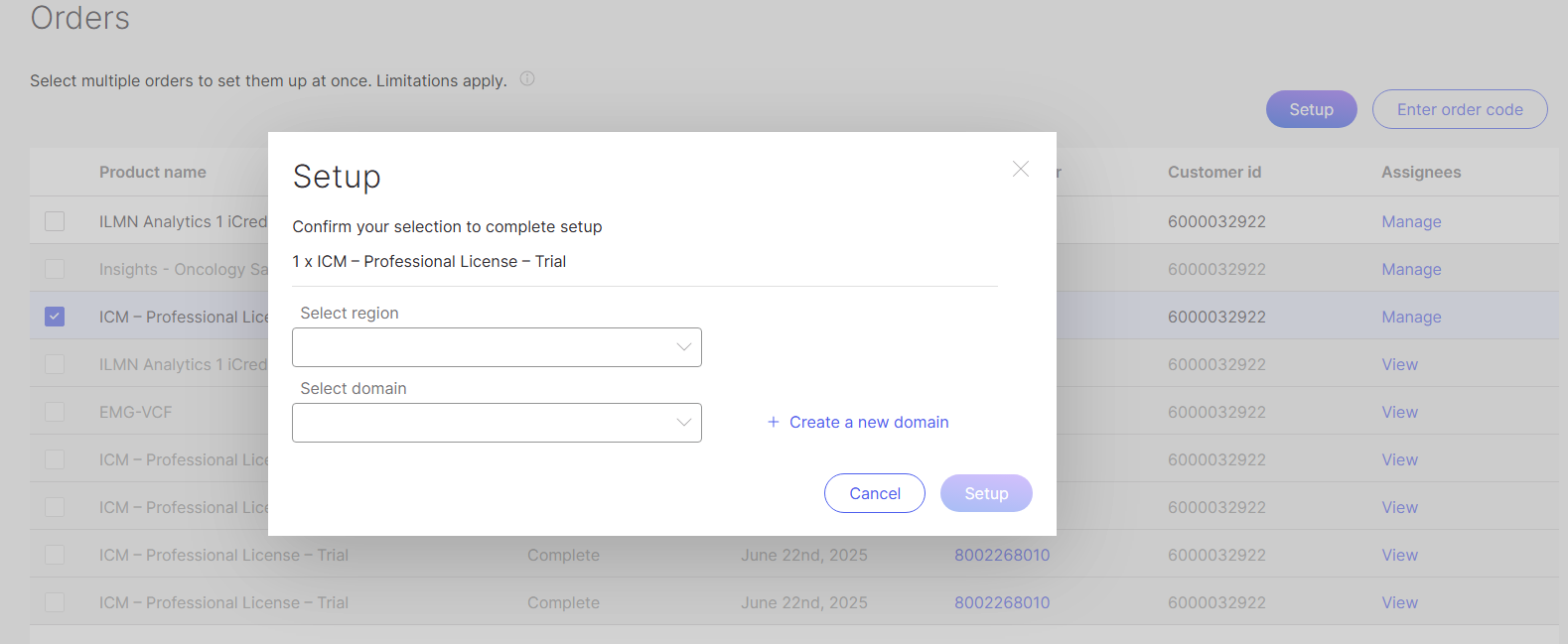Image resolution: width=1568 pixels, height=644 pixels.
Task: Expand the Select domain dropdown arrow
Action: 683,423
